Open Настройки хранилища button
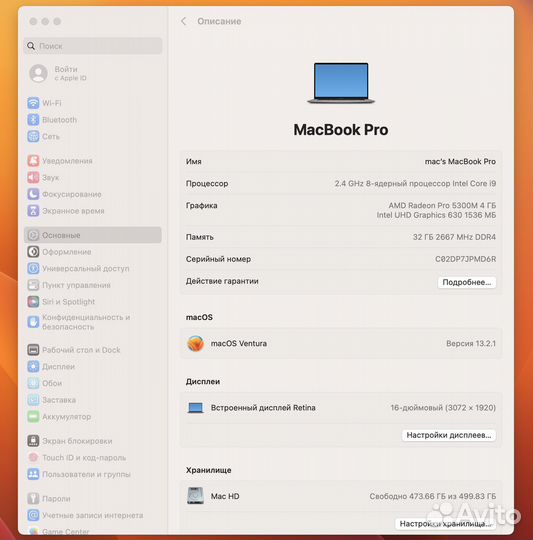Viewport: 533px width, 540px height. click(445, 524)
